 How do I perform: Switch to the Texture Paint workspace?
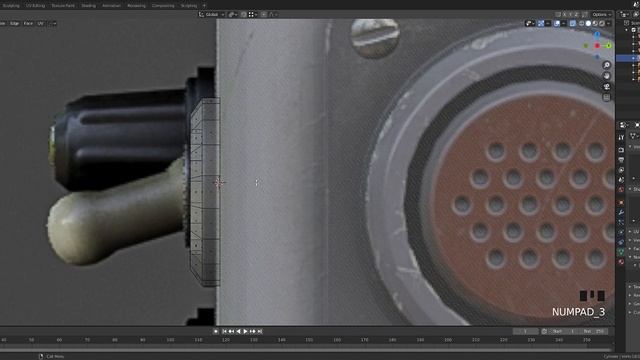pyautogui.click(x=63, y=6)
